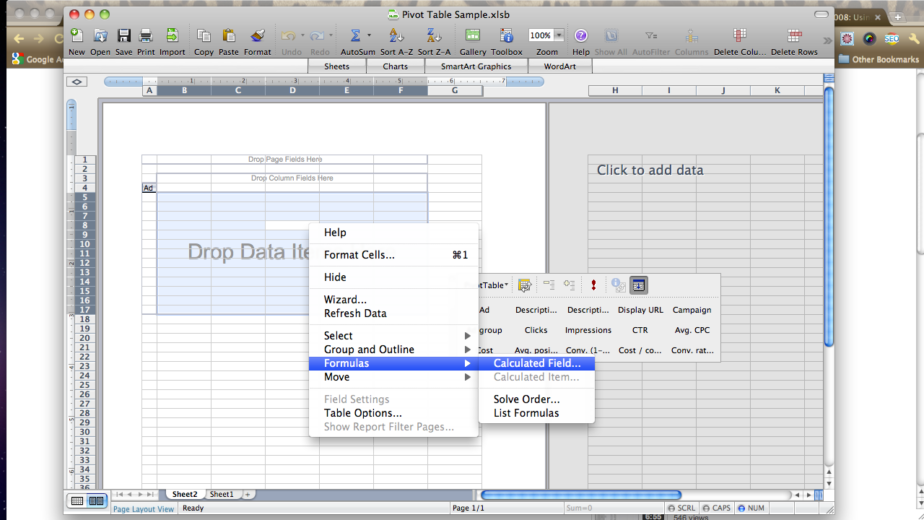
Task: Open the WordArt gallery tab
Action: tap(560, 67)
